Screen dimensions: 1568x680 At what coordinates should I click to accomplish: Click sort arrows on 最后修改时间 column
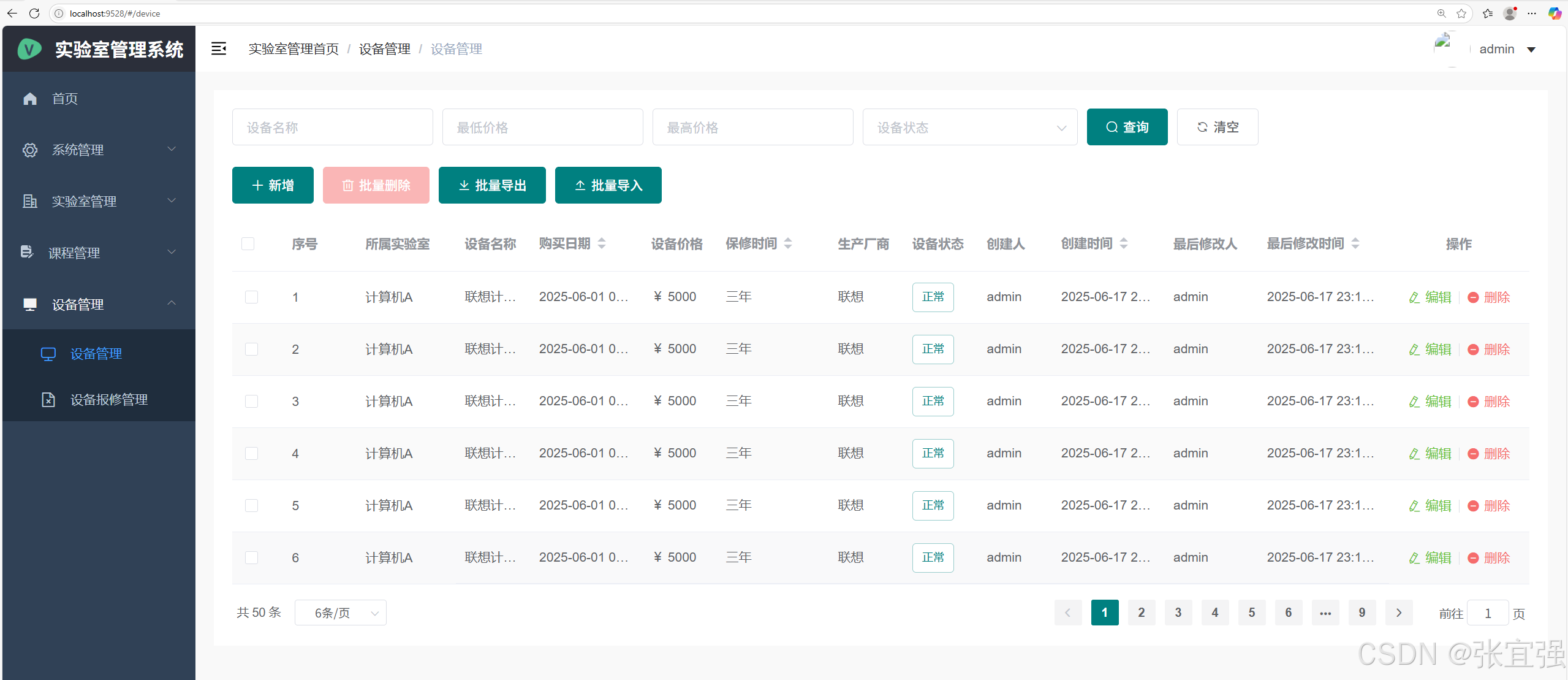(x=1355, y=243)
